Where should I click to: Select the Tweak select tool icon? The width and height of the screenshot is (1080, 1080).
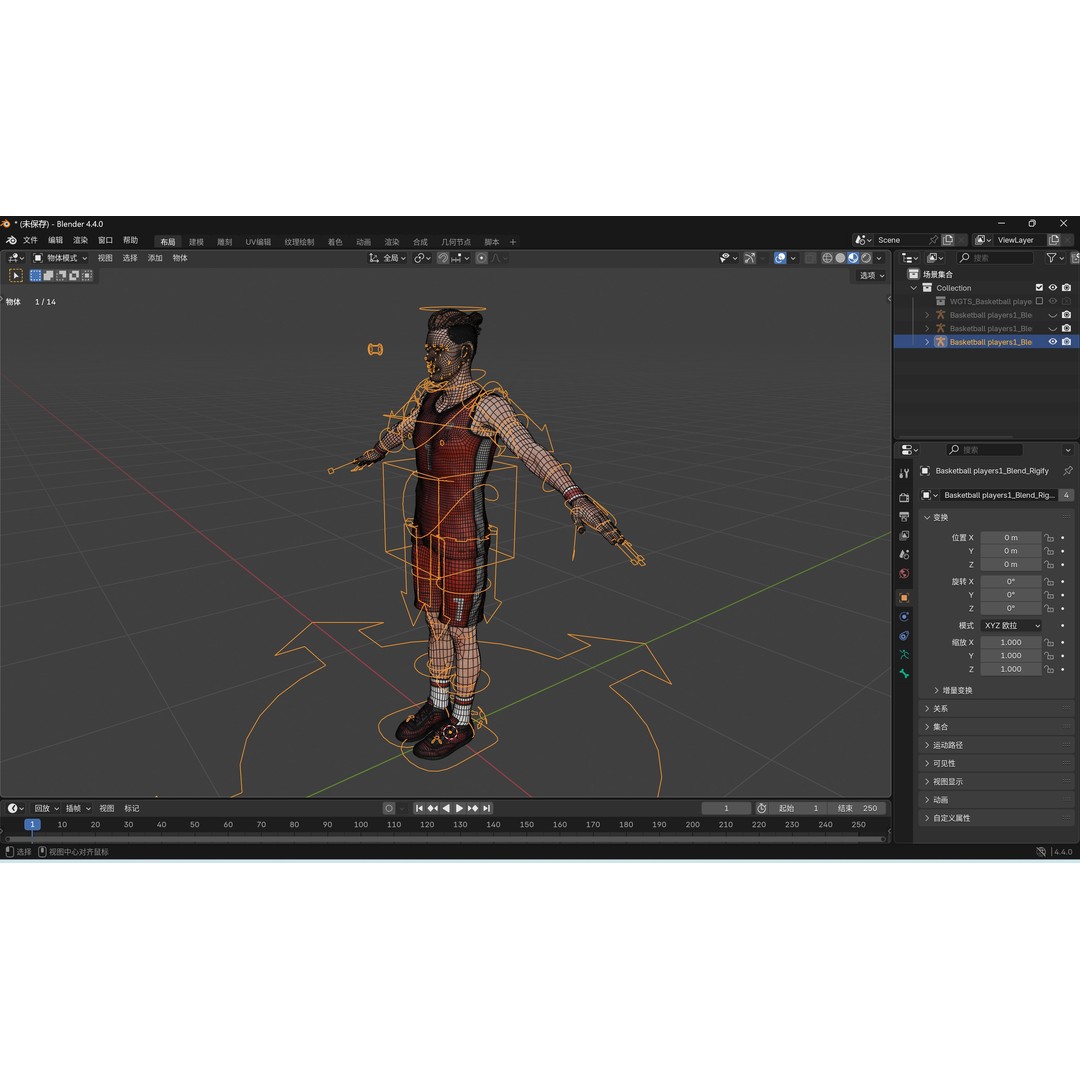[15, 276]
